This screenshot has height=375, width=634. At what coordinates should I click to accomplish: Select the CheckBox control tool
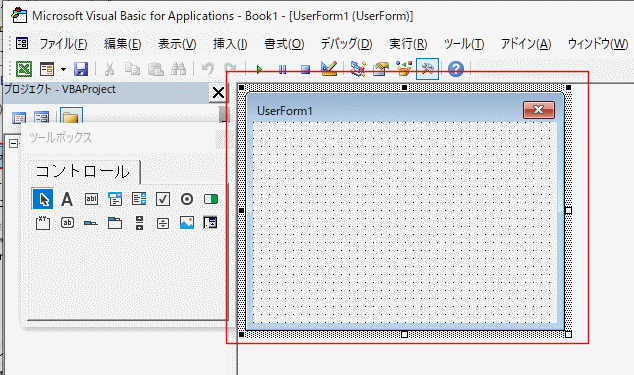tap(163, 199)
